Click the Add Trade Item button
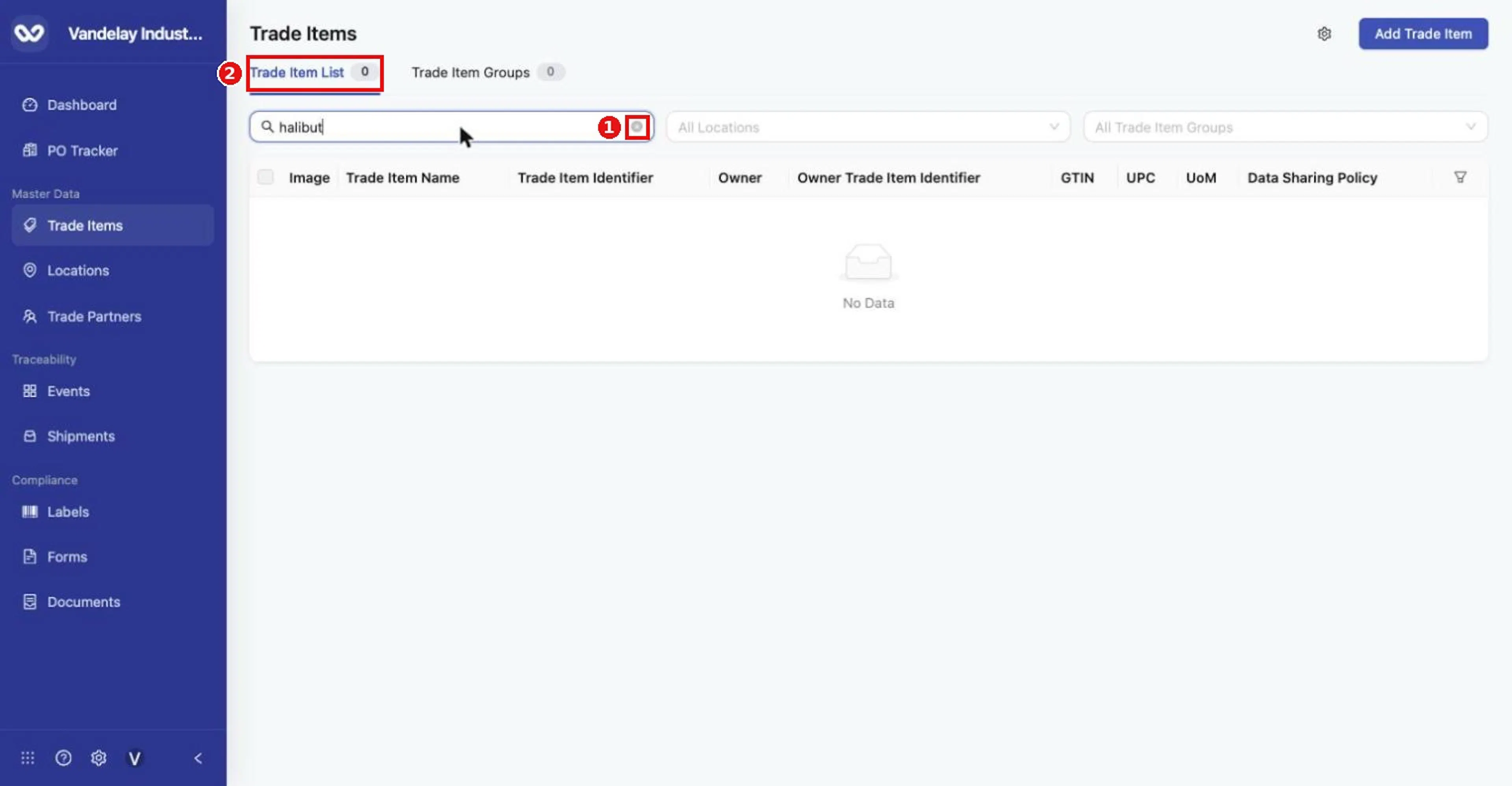The height and width of the screenshot is (786, 1512). (1423, 34)
